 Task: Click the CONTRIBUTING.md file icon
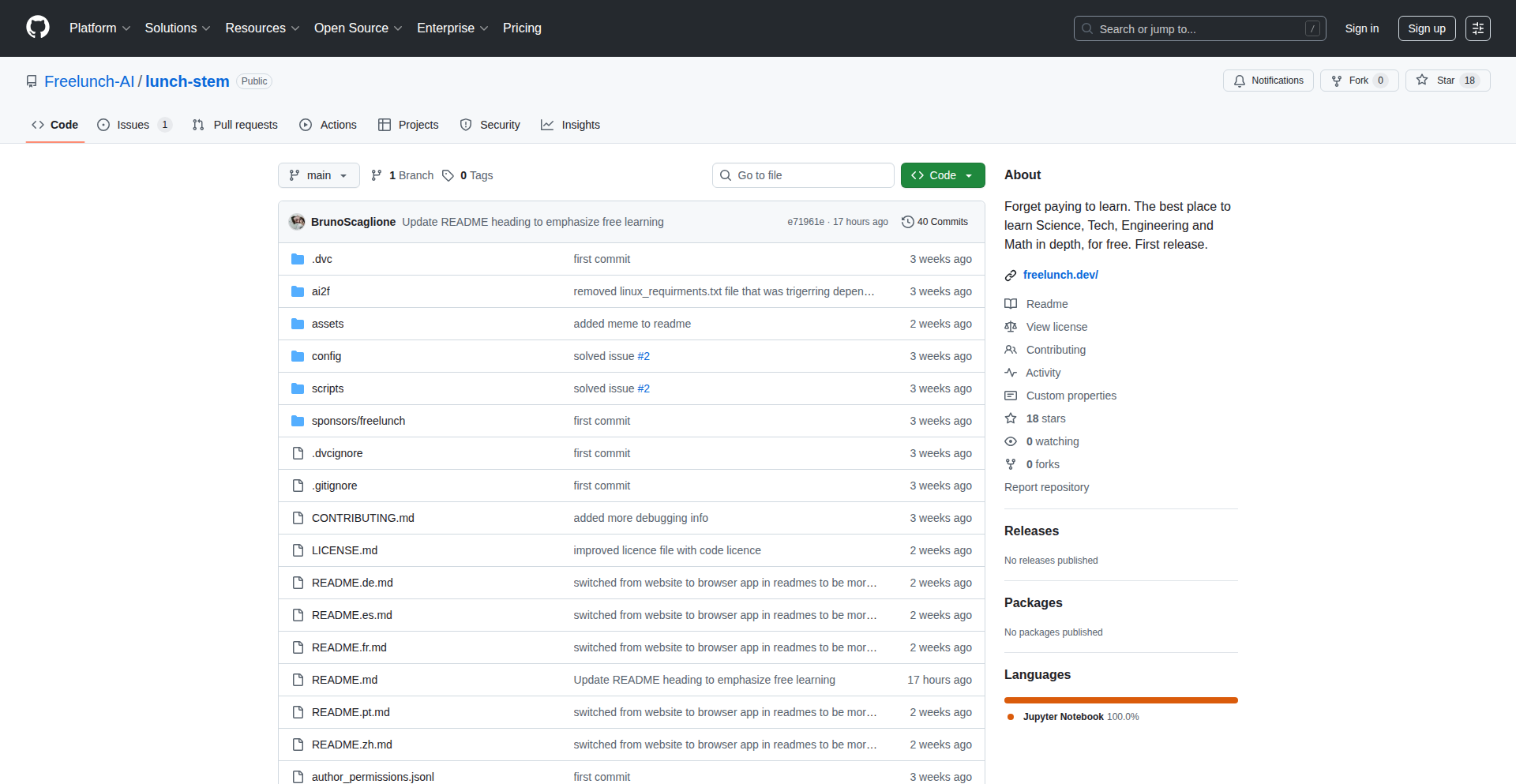point(298,518)
